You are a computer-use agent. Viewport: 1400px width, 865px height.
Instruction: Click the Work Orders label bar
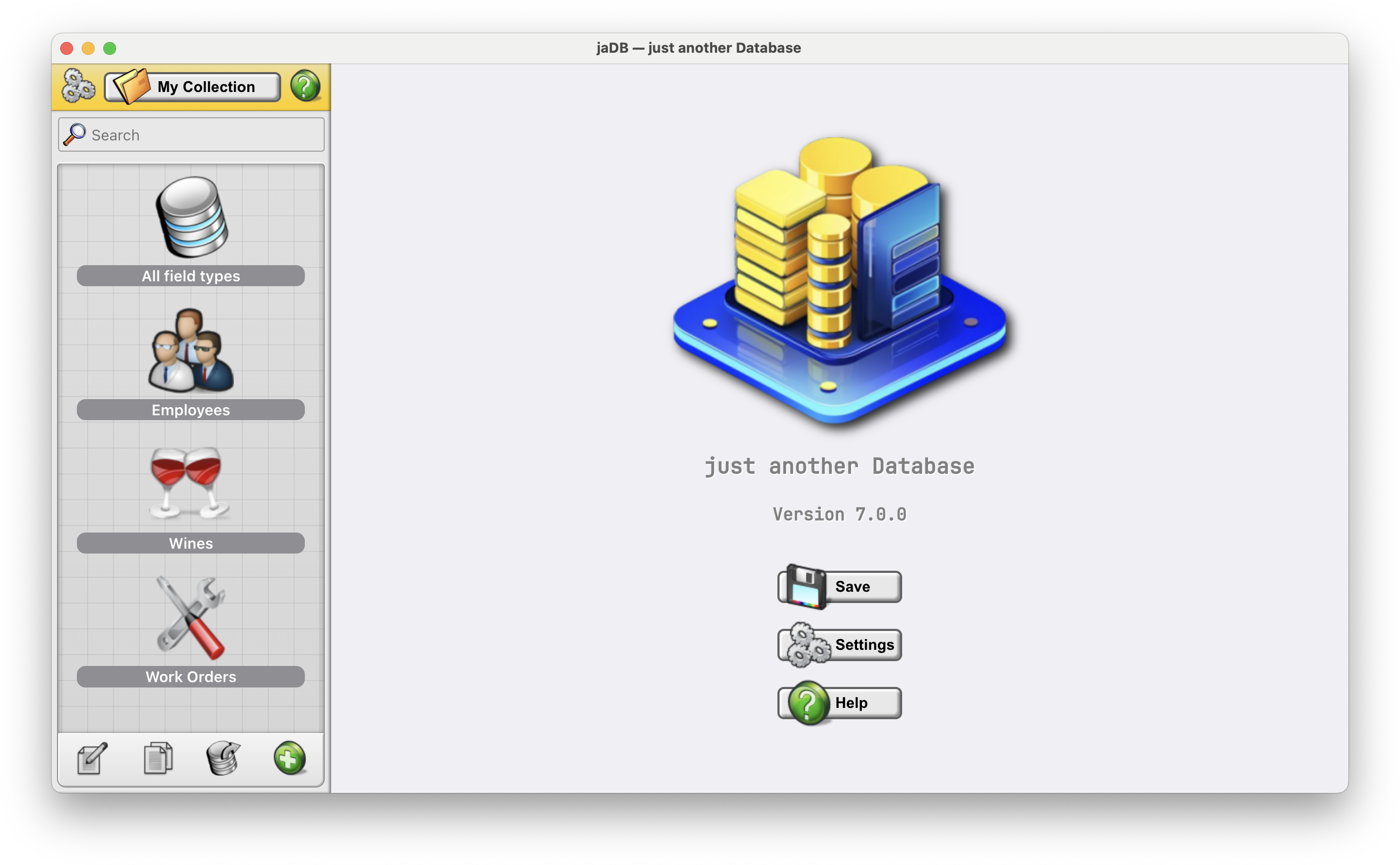(190, 676)
